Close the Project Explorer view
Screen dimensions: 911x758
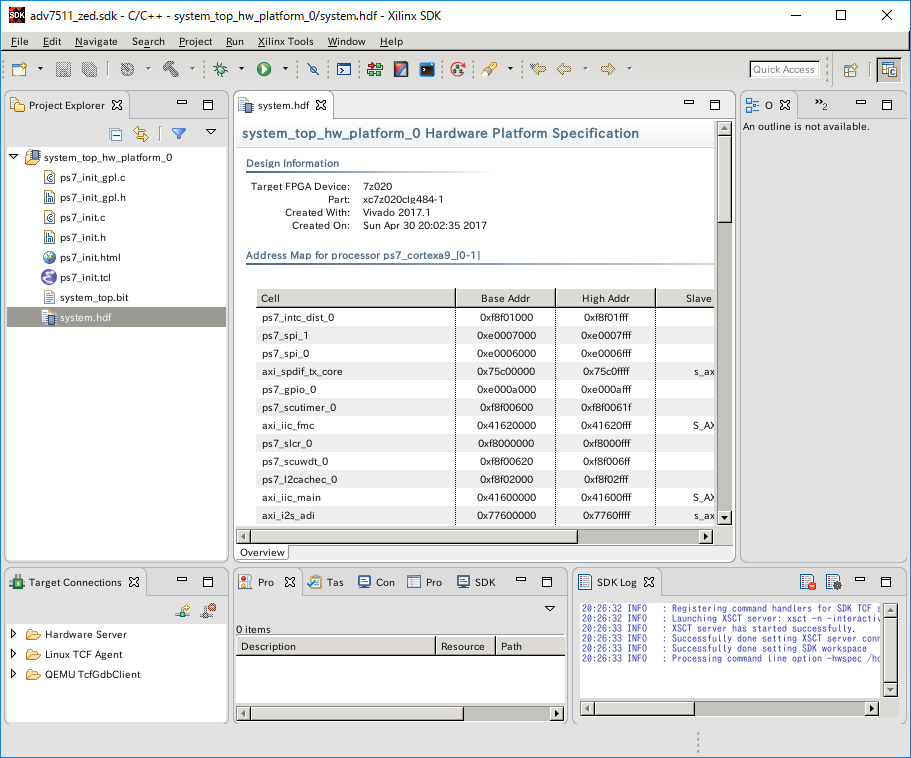click(117, 105)
